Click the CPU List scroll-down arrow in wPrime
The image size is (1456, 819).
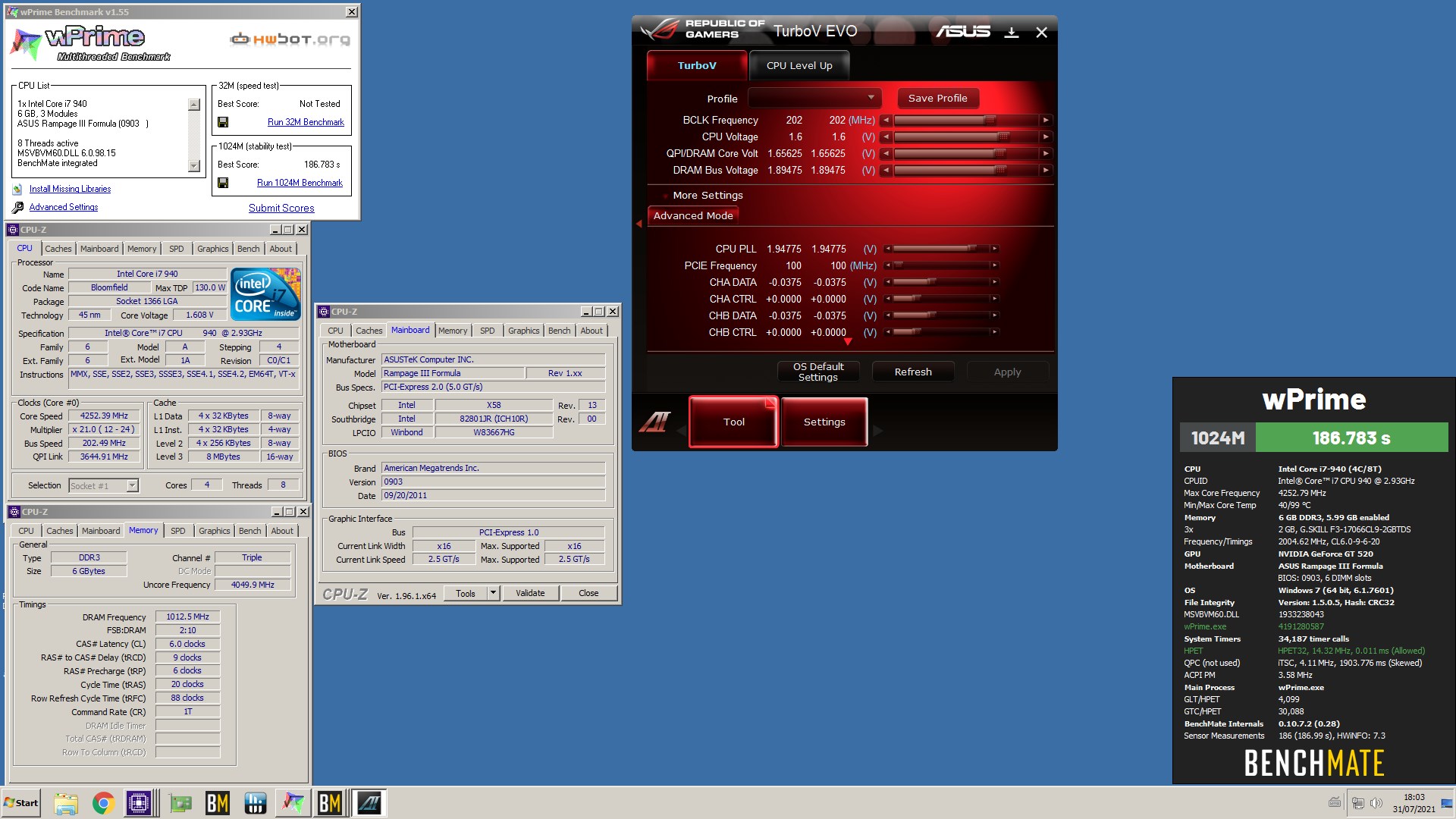(194, 166)
